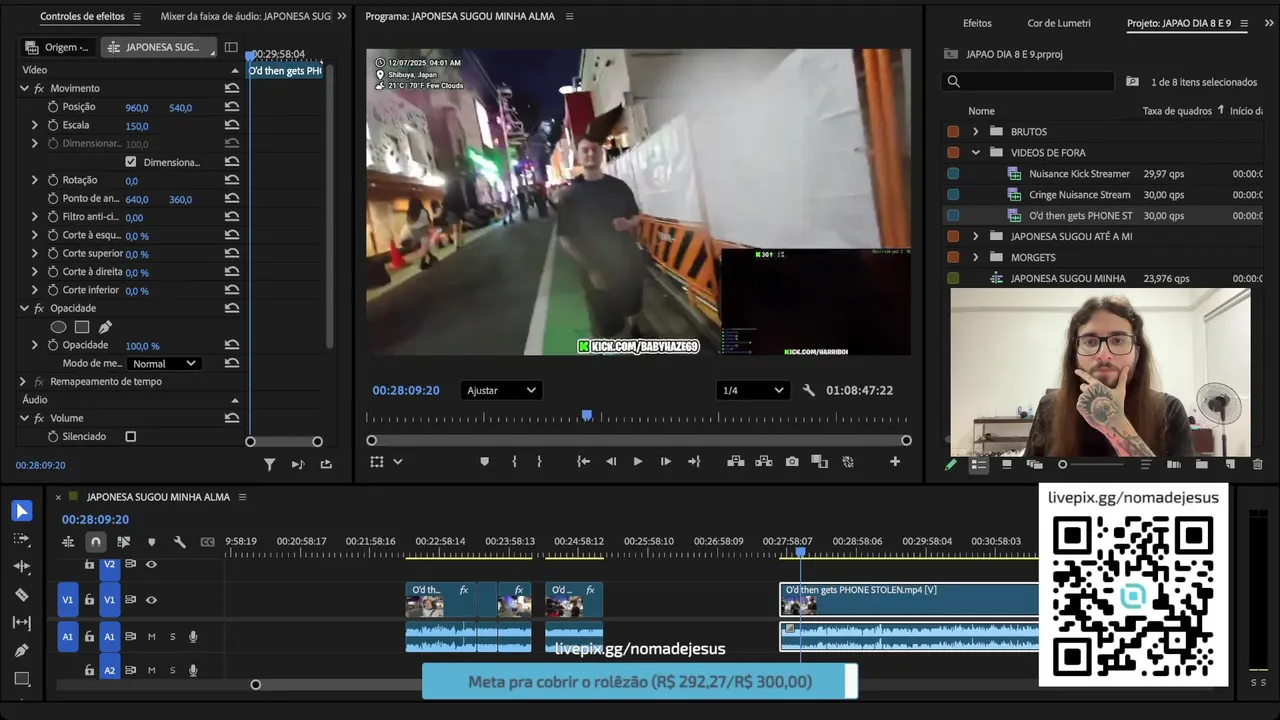Screen dimensions: 1280x720
Task: Open Program monitor settings wrench
Action: (x=809, y=390)
